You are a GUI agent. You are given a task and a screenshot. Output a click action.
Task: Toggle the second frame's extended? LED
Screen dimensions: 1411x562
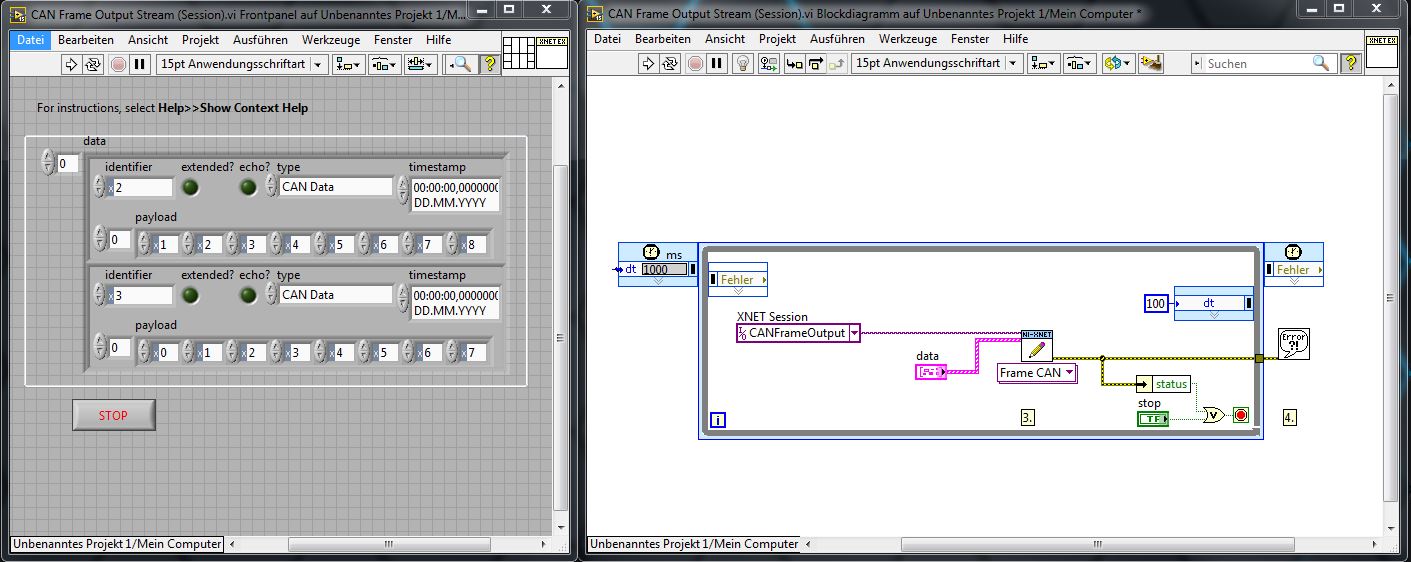pos(190,295)
